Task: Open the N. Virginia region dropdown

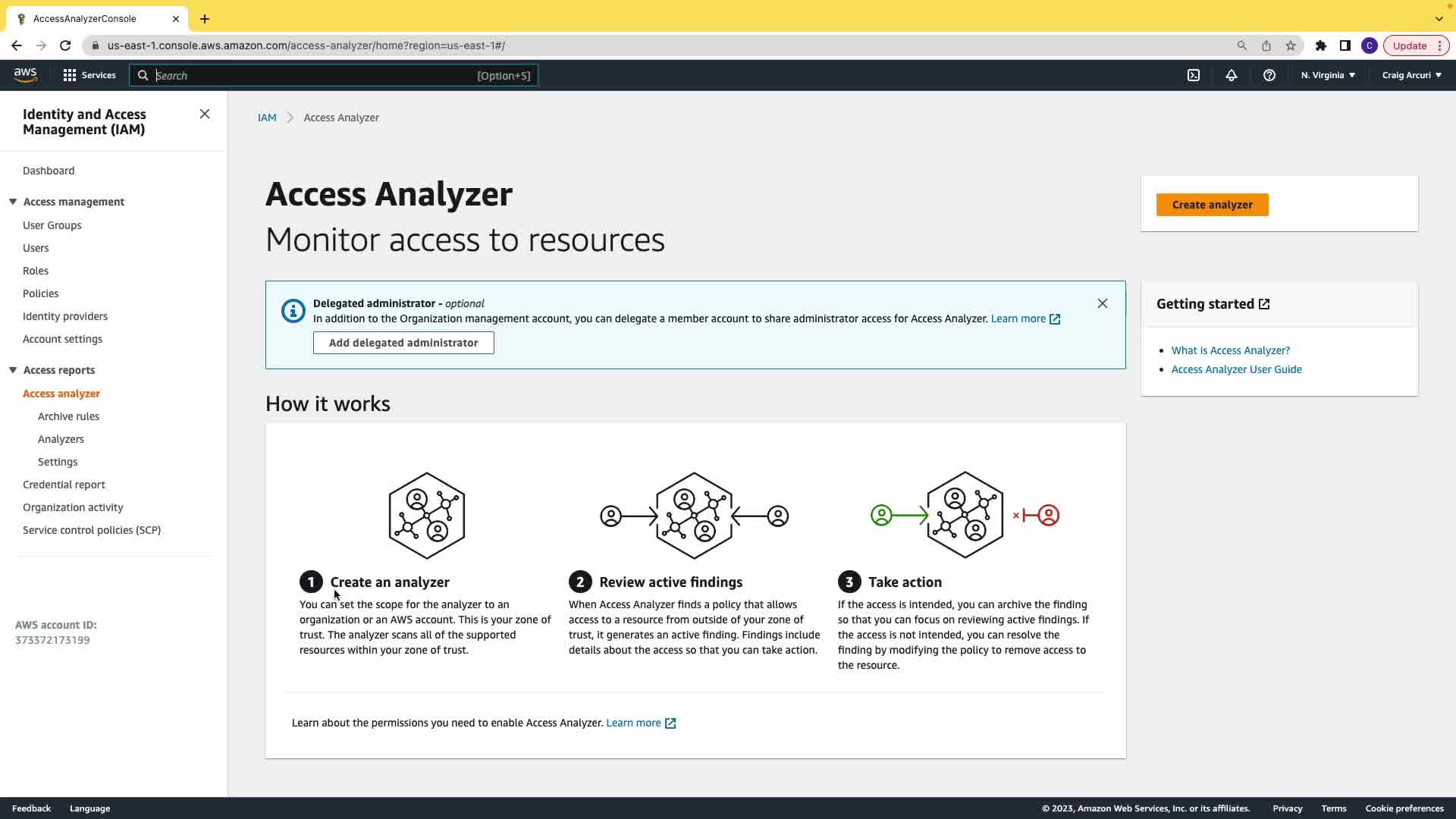Action: click(1328, 75)
